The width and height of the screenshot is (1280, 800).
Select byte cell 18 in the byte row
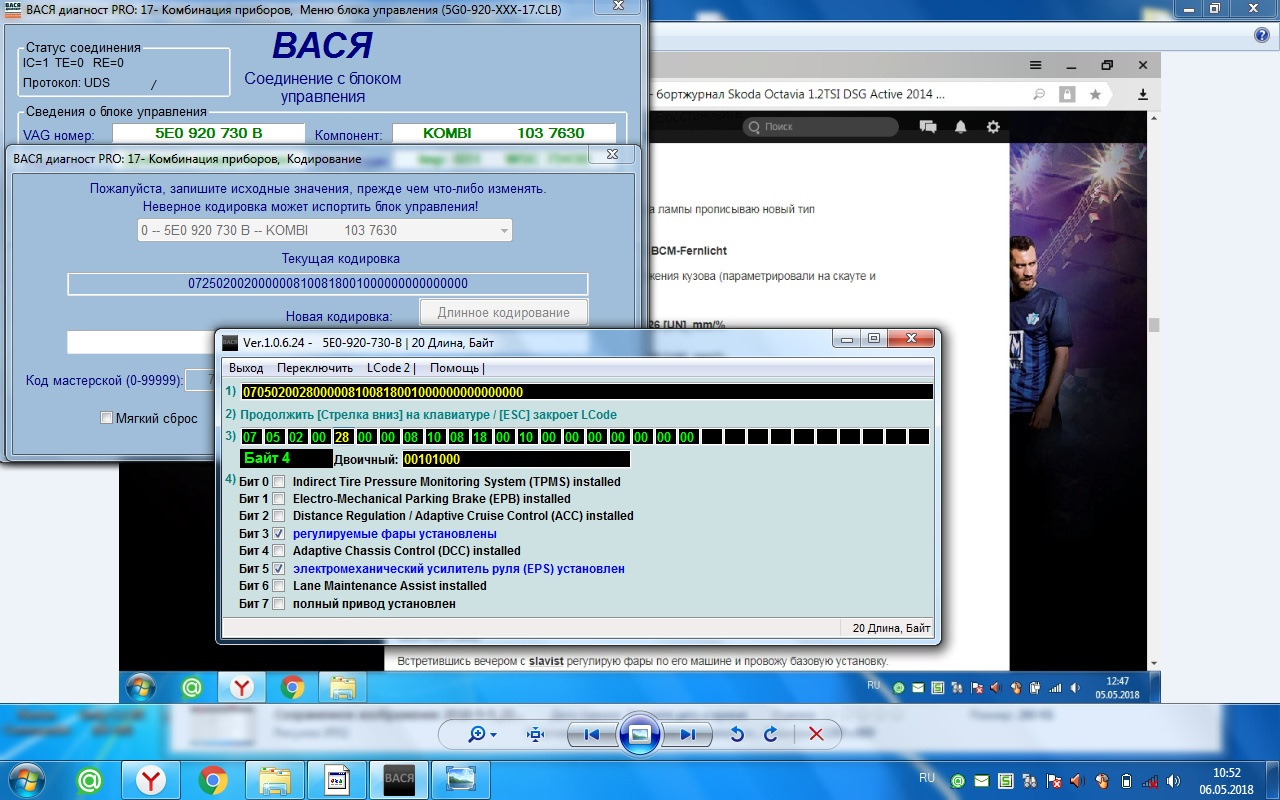pos(480,437)
